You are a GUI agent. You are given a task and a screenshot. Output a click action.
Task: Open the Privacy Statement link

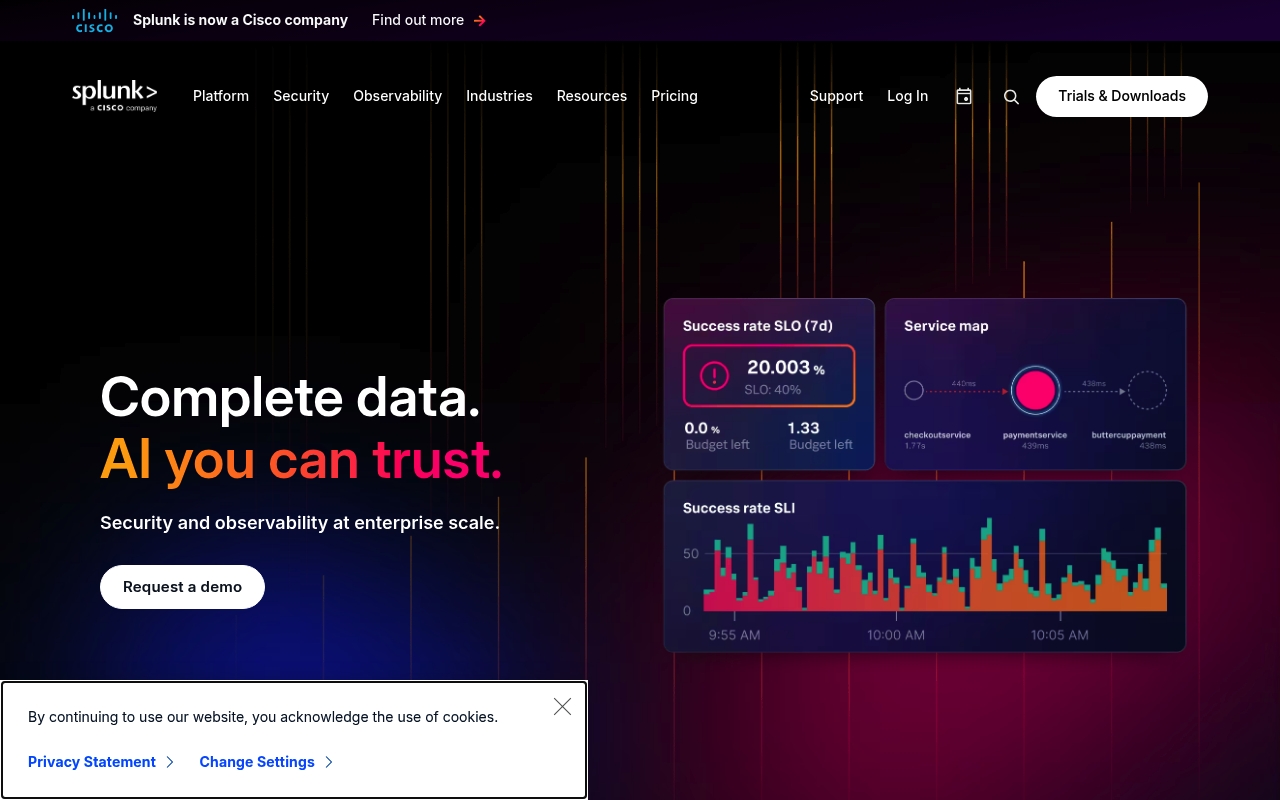tap(92, 762)
